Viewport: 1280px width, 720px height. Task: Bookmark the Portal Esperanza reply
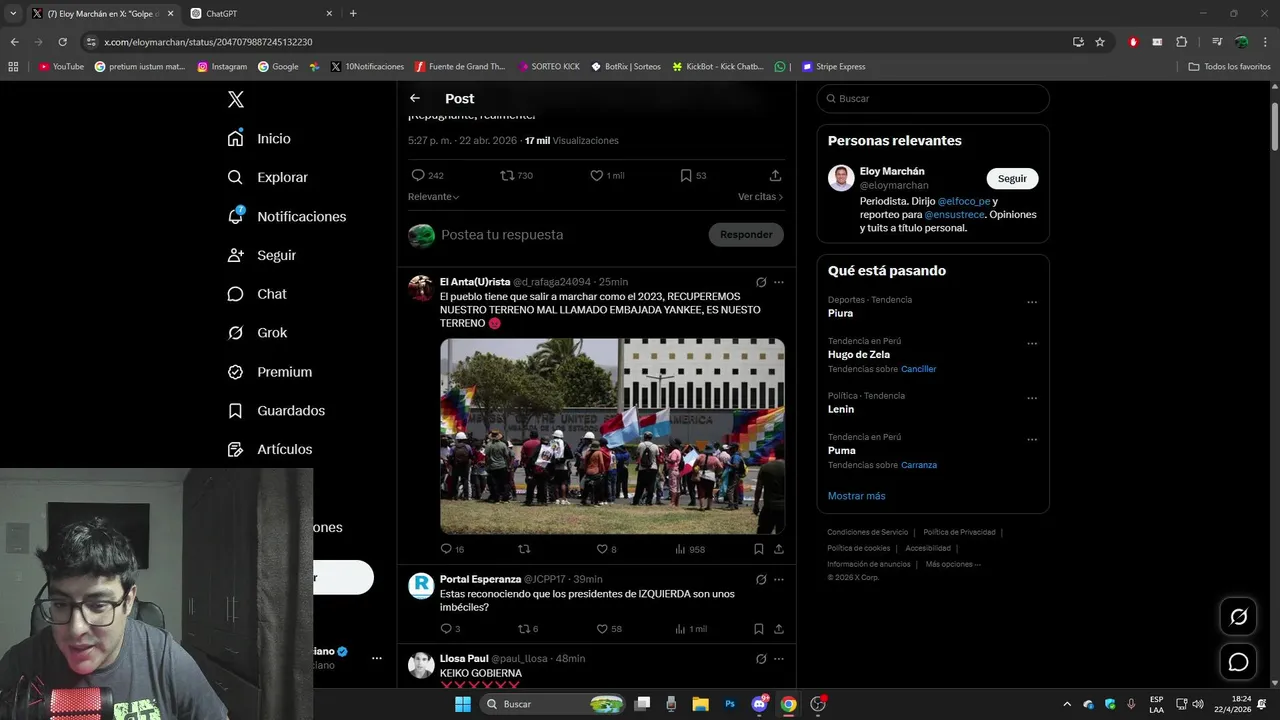point(759,629)
